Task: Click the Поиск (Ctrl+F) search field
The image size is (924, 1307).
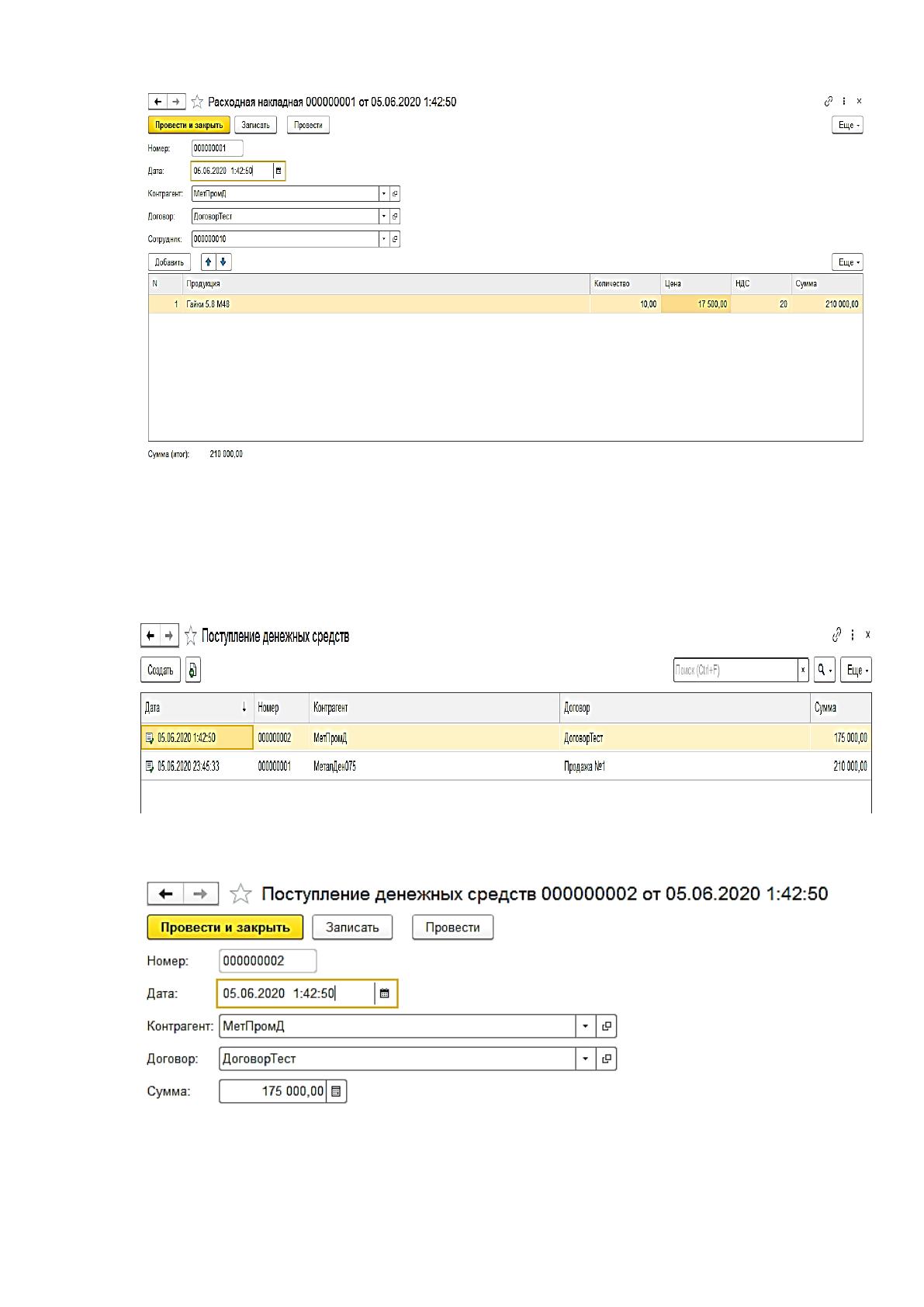Action: [735, 670]
